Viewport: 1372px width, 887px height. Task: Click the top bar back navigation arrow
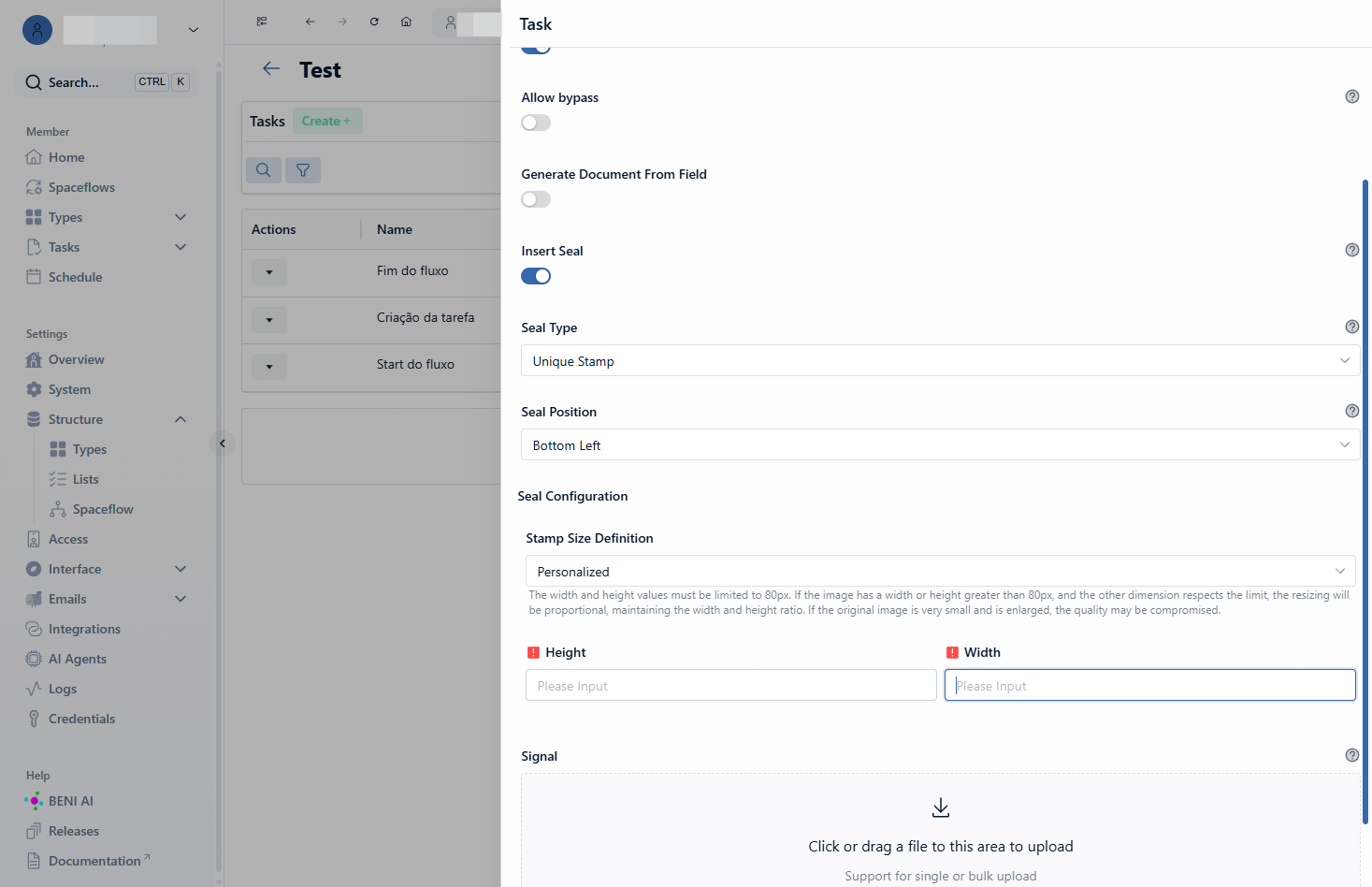pos(311,22)
